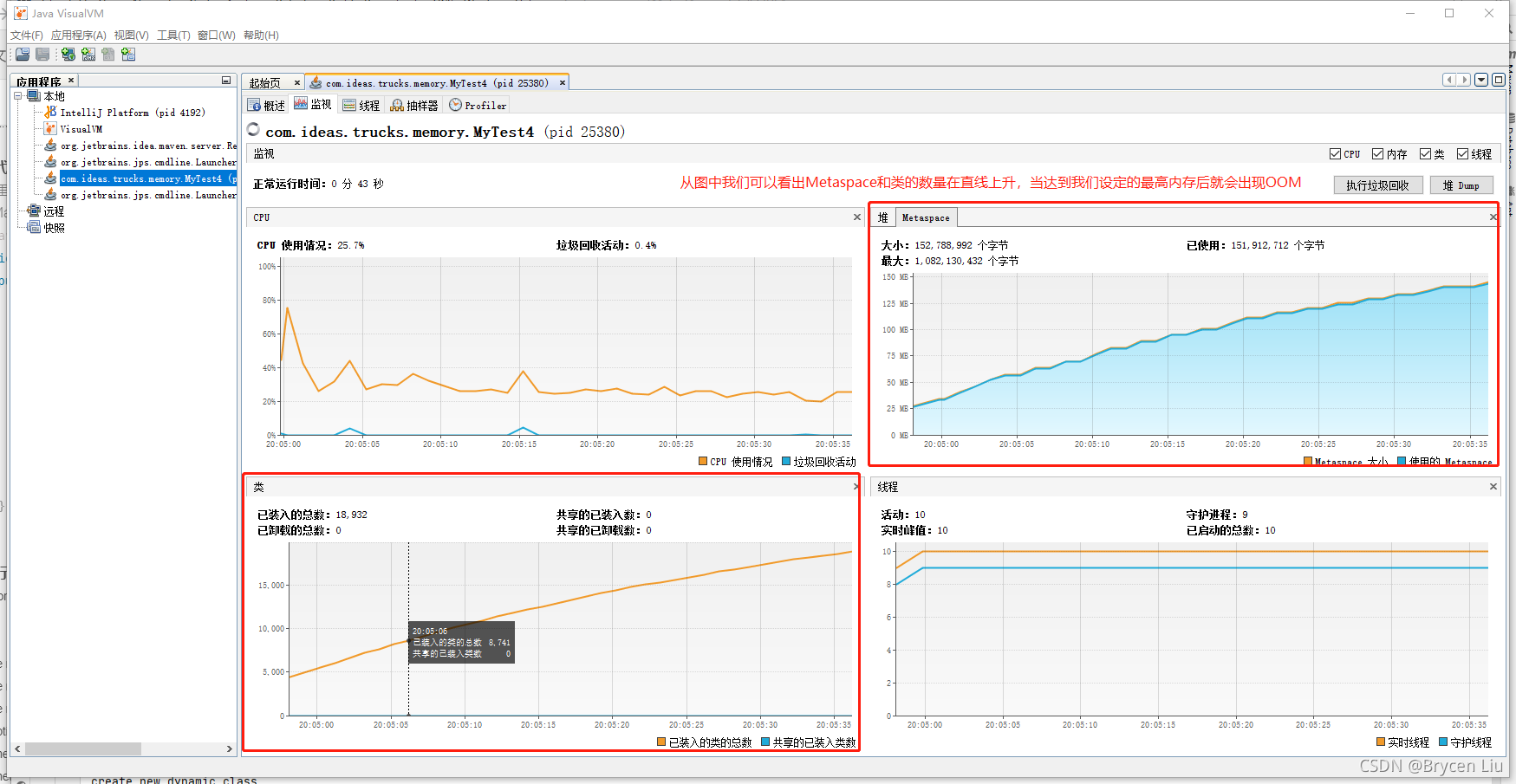Switch to the 起始页 tab
Screen dimensions: 1516x784
click(264, 83)
